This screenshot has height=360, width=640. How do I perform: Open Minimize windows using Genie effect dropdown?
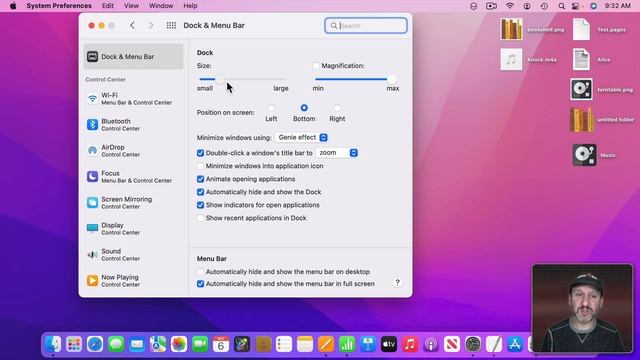coord(302,138)
